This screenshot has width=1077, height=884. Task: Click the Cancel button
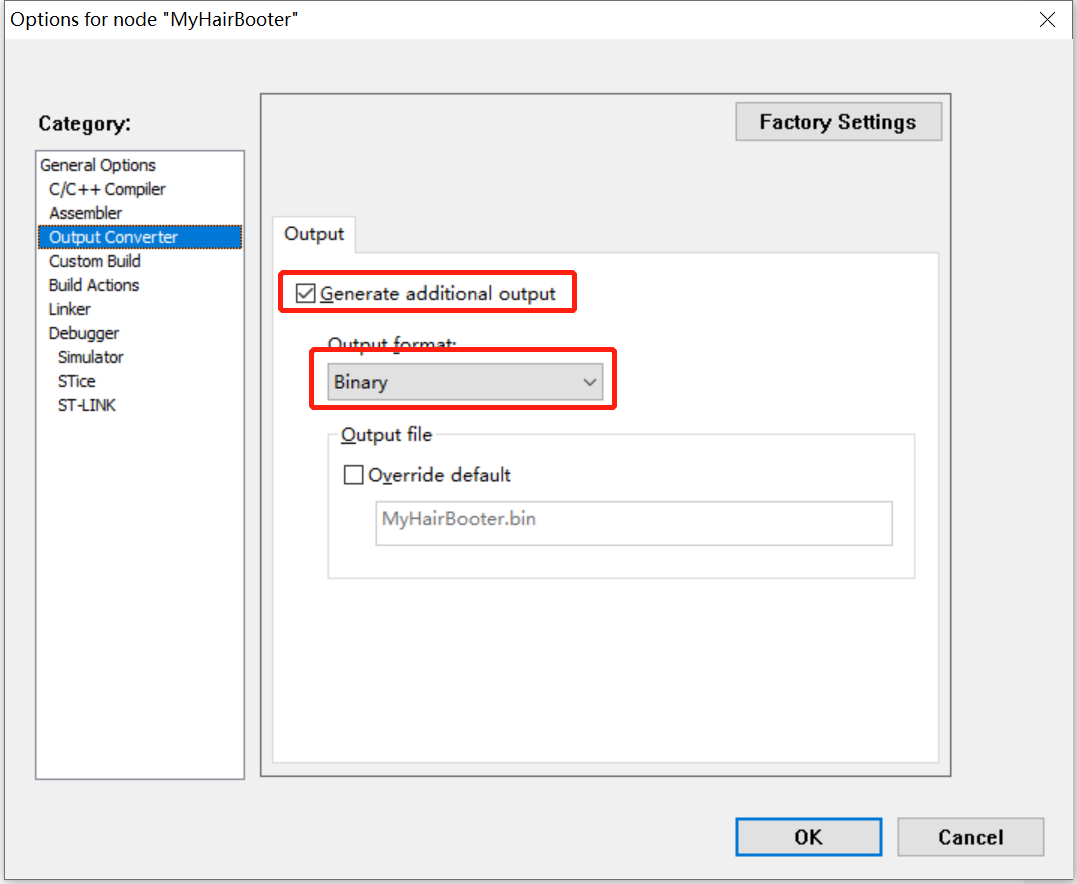971,837
